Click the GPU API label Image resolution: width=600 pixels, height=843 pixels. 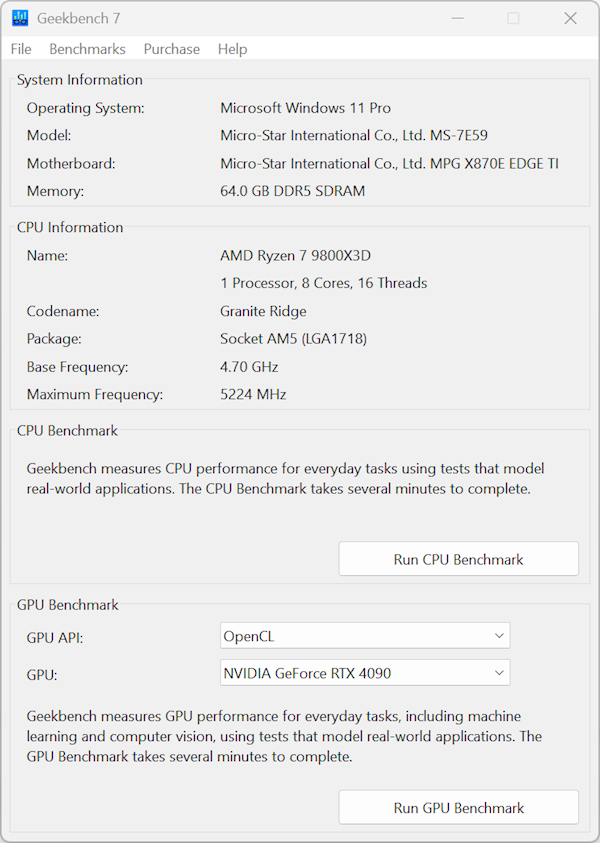(x=55, y=638)
